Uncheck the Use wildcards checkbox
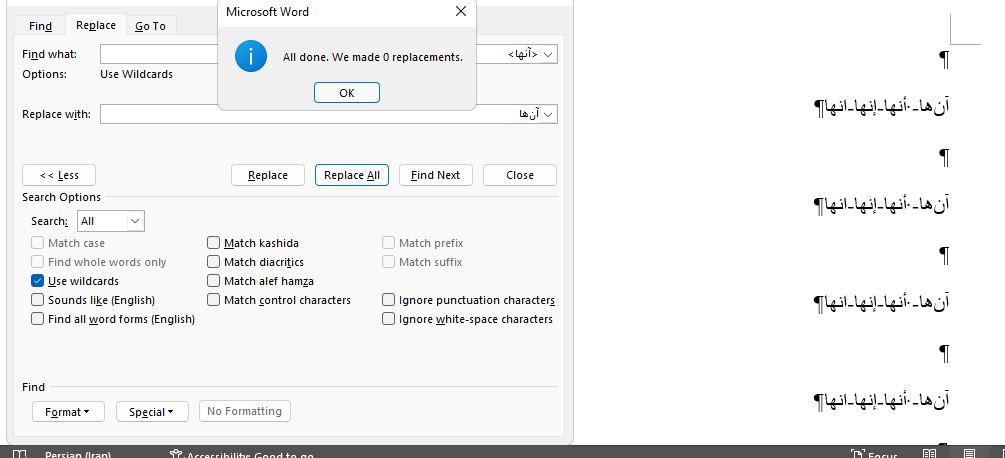The image size is (1005, 458). click(x=37, y=281)
